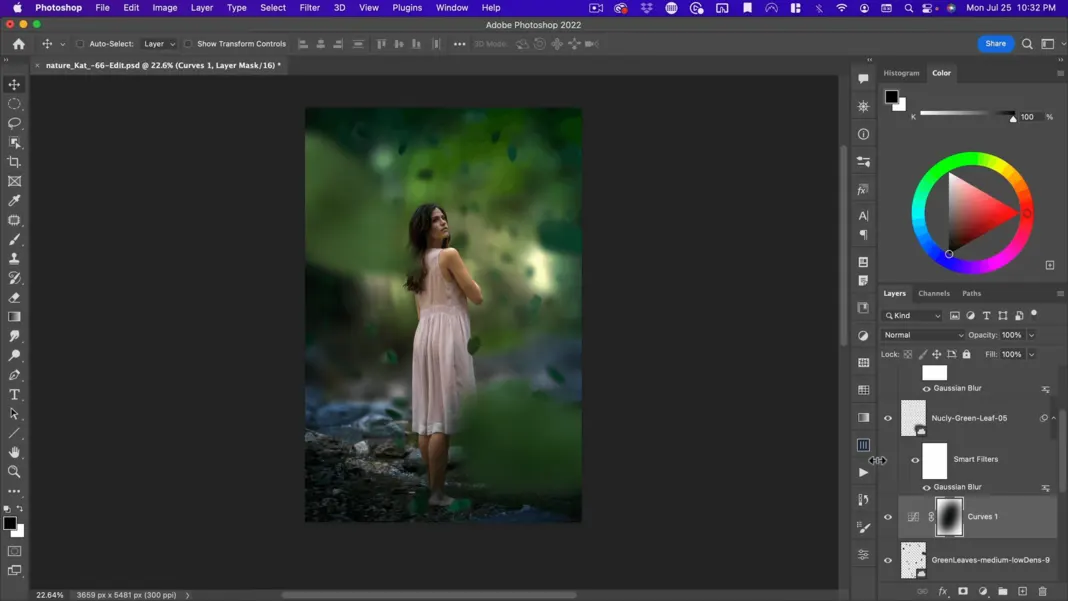Image resolution: width=1068 pixels, height=601 pixels.
Task: Enable the Auto-Select checkbox
Action: tap(80, 44)
